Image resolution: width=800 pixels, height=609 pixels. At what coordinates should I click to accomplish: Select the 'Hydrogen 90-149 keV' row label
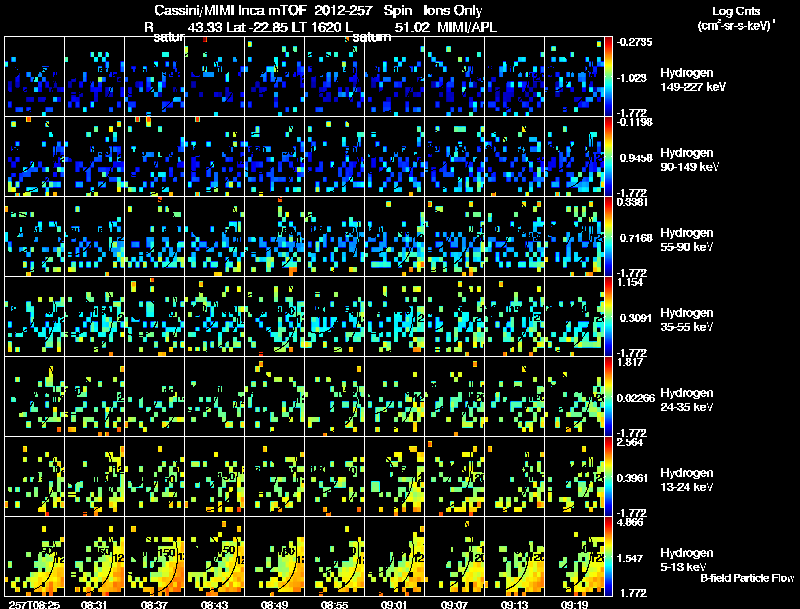pyautogui.click(x=689, y=160)
